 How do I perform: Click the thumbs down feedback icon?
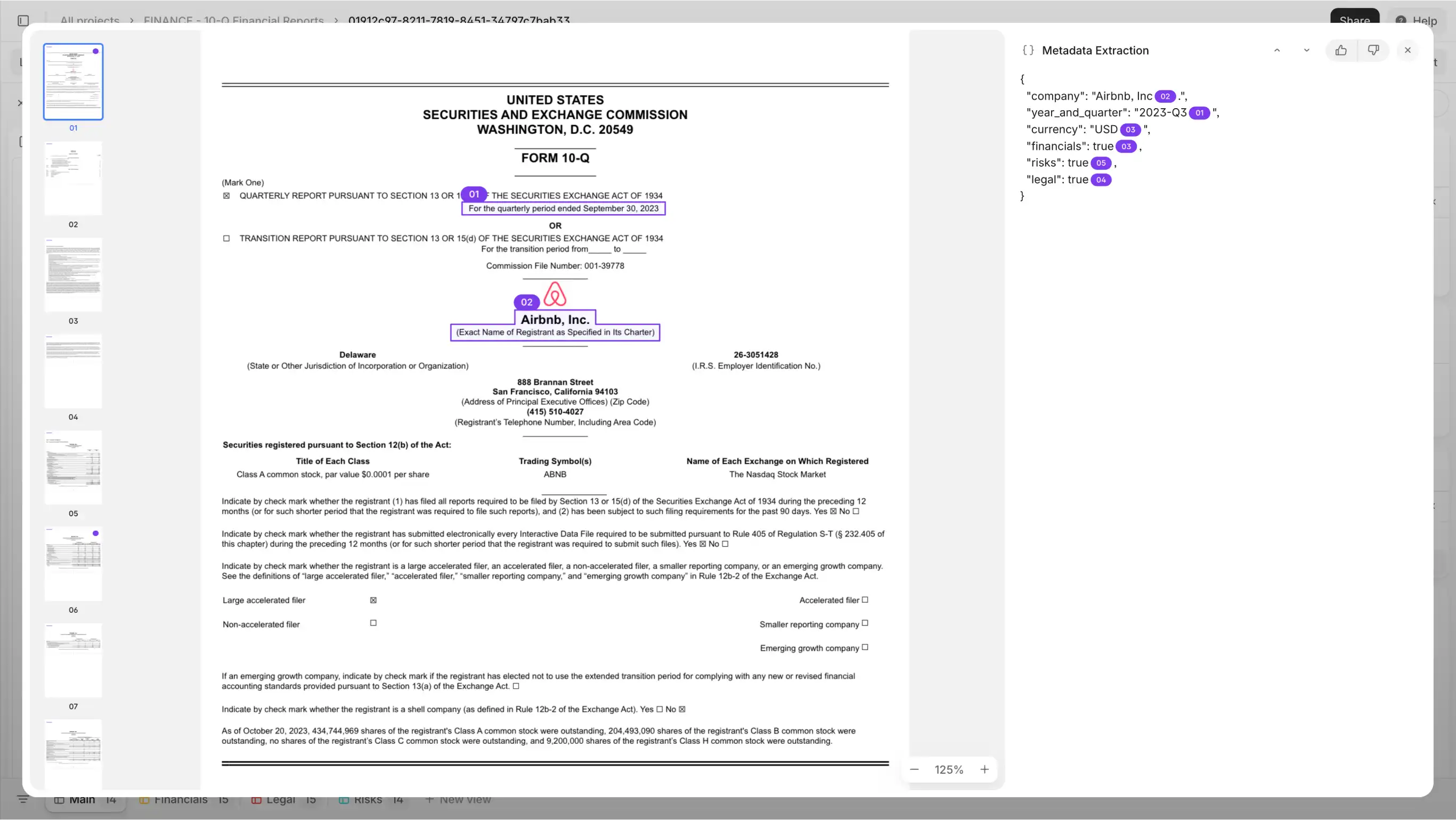tap(1373, 50)
